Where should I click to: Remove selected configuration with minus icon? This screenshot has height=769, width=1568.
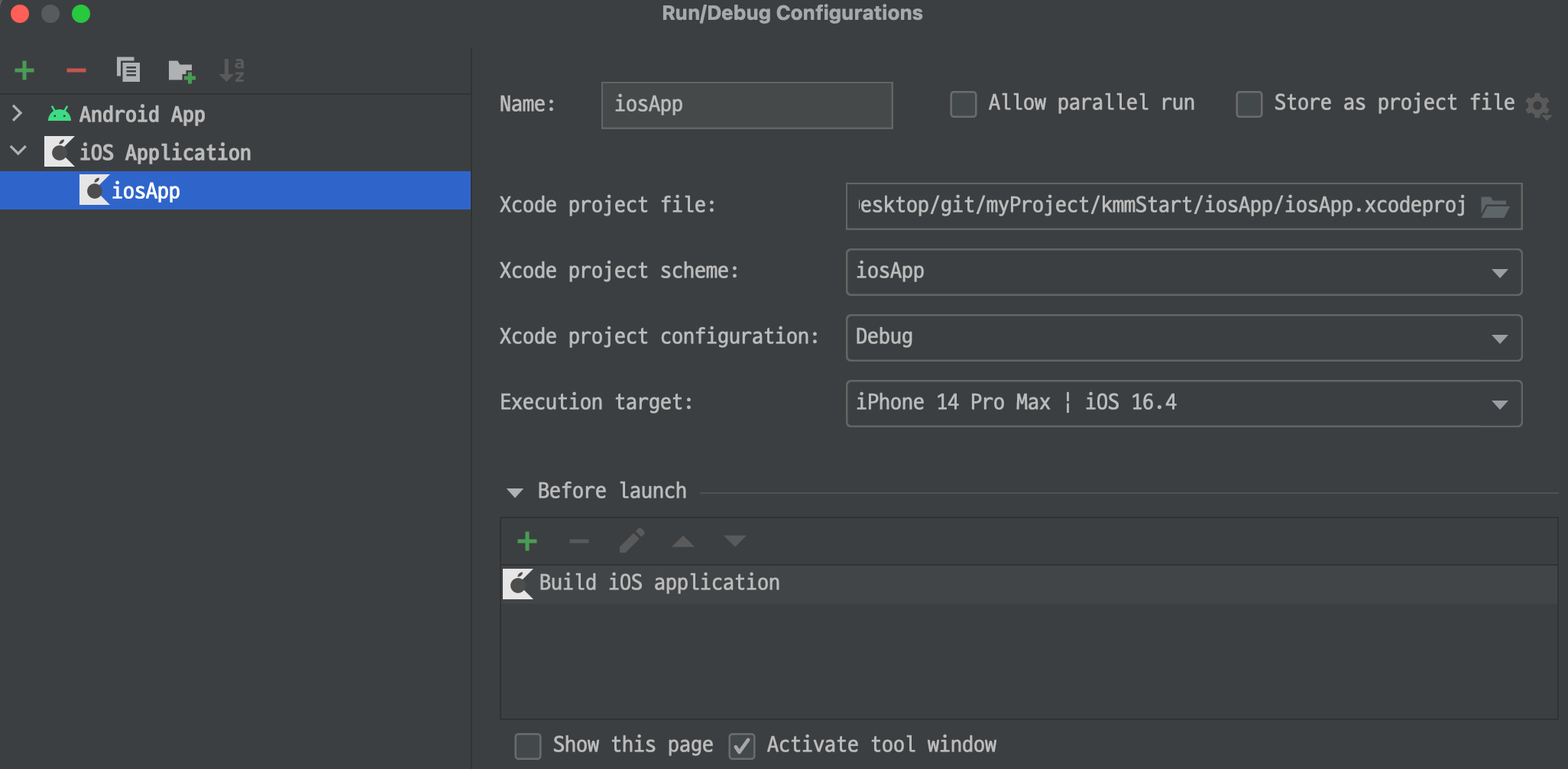pos(76,70)
